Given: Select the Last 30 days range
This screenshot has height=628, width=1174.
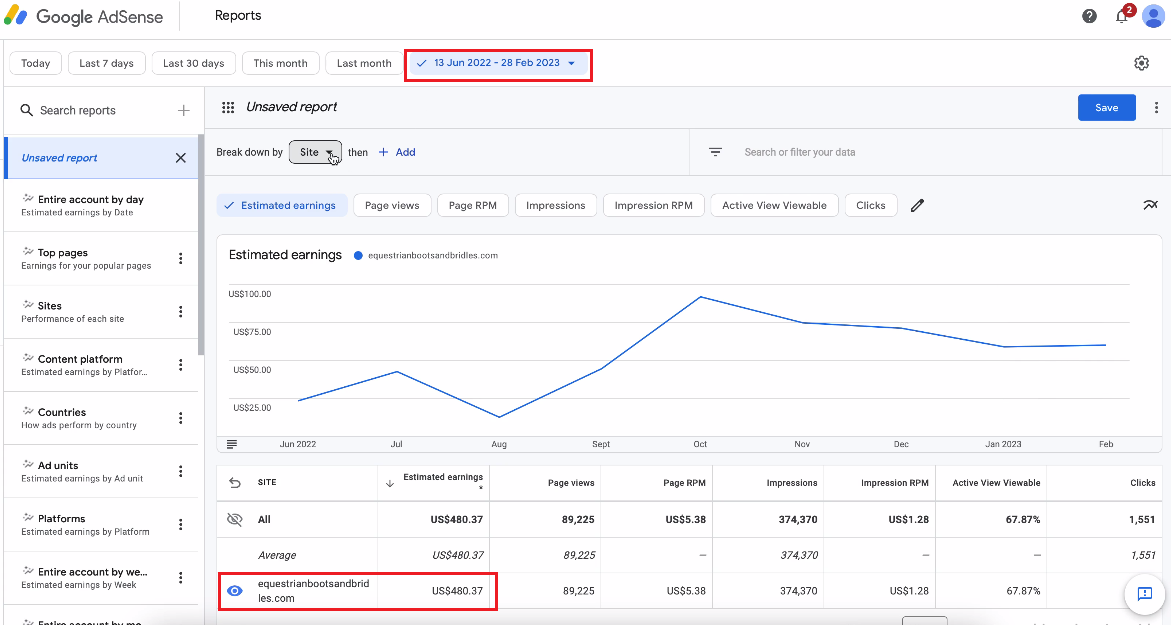Looking at the screenshot, I should [194, 64].
